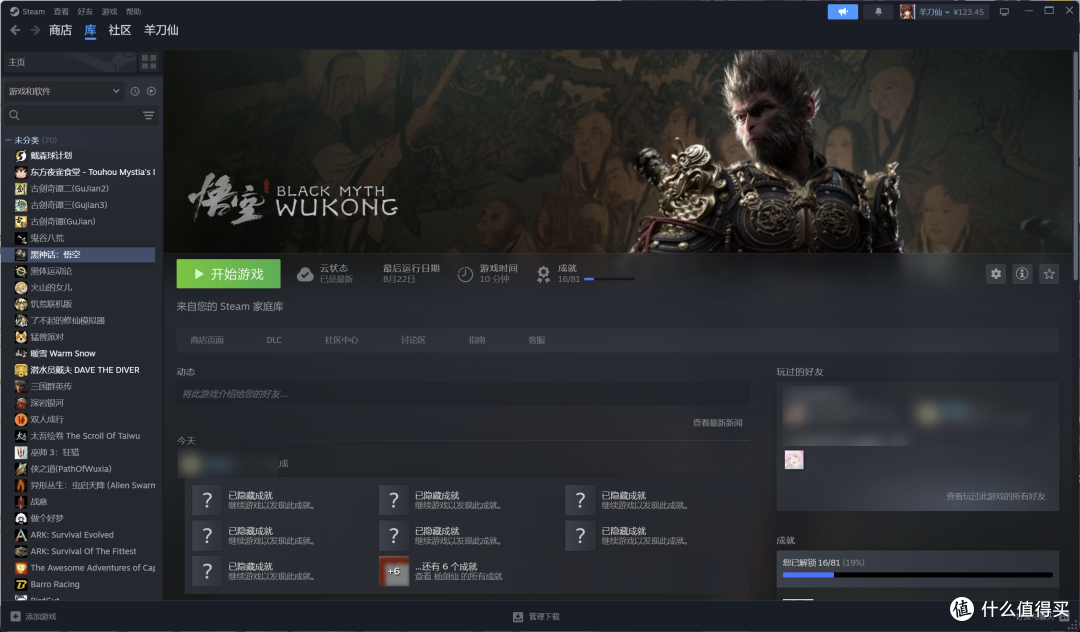This screenshot has width=1080, height=632.
Task: Switch to Big Picture mode via the monitor icon
Action: [x=1004, y=12]
